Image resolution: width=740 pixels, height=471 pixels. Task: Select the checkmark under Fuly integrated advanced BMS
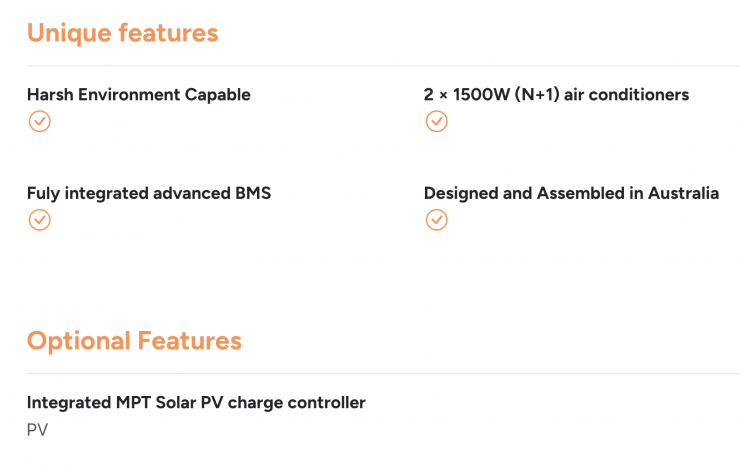[39, 219]
